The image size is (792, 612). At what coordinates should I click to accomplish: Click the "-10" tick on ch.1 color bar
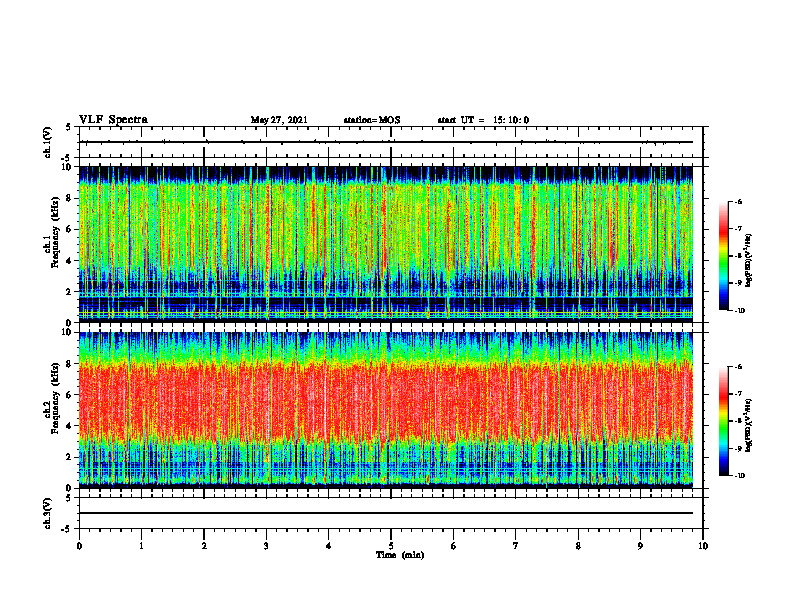(x=739, y=311)
